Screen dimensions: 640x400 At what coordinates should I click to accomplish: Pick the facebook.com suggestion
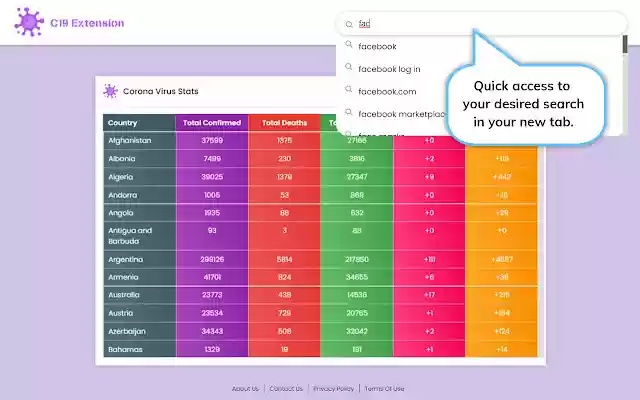click(387, 91)
